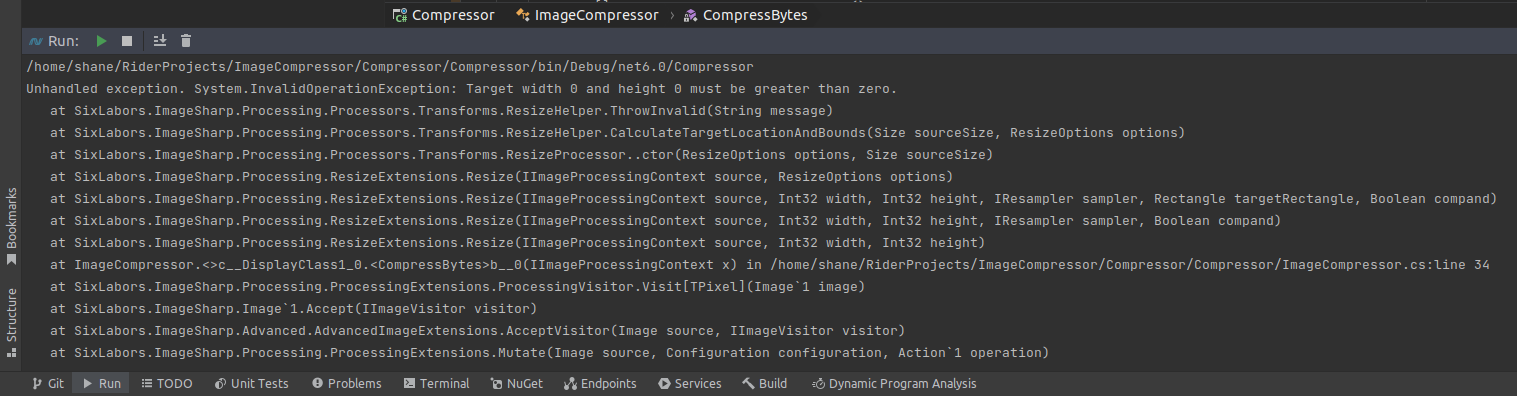This screenshot has height=396, width=1517.
Task: Open the Endpoints tool window
Action: [x=600, y=383]
